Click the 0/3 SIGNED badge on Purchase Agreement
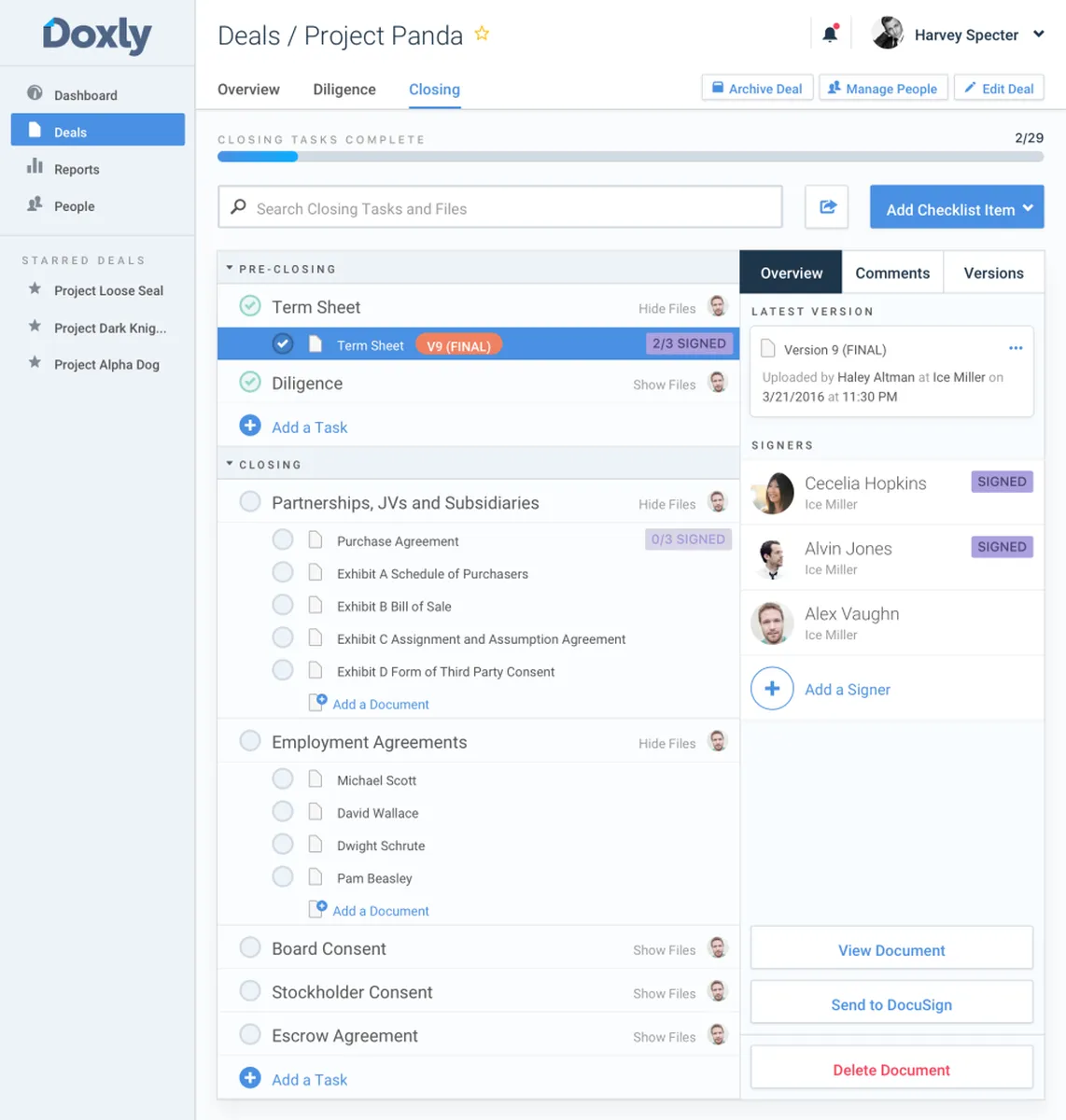This screenshot has width=1066, height=1120. click(x=688, y=539)
